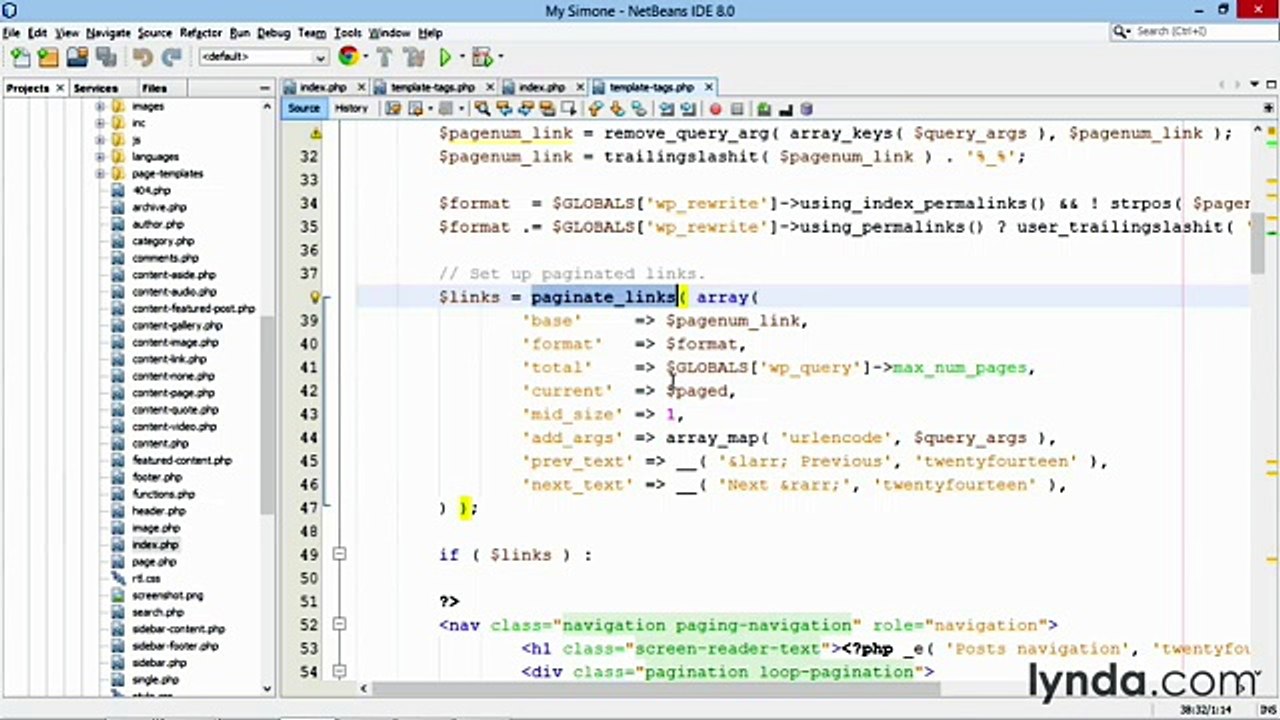Click the lightbulb hint icon beside $links line
Screen dimensions: 1280x720
[x=315, y=297]
